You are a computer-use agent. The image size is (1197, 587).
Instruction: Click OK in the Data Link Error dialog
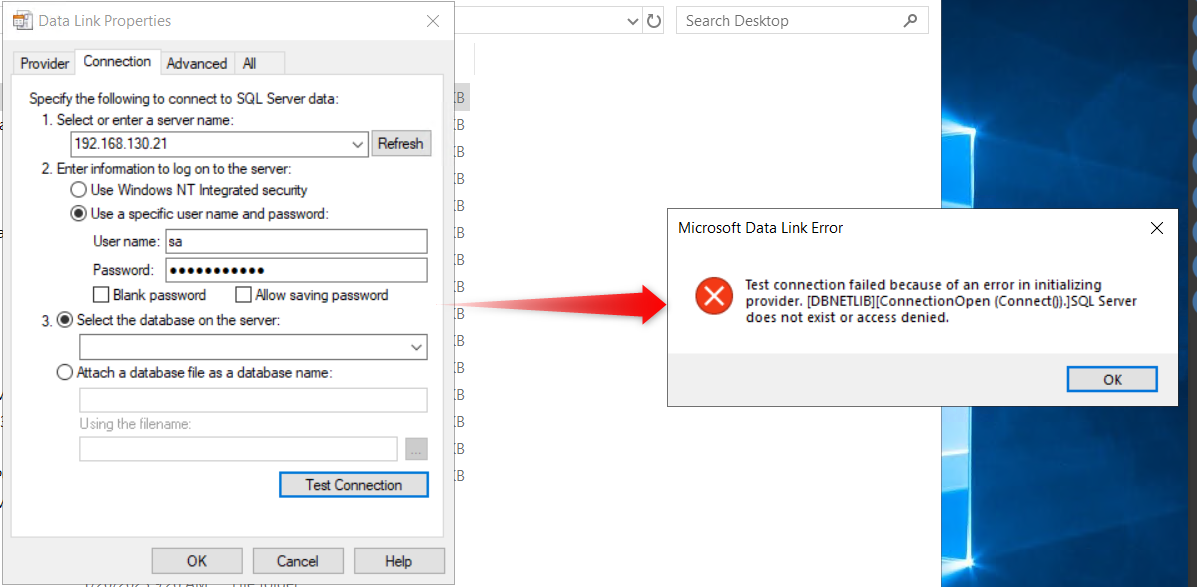(1112, 379)
